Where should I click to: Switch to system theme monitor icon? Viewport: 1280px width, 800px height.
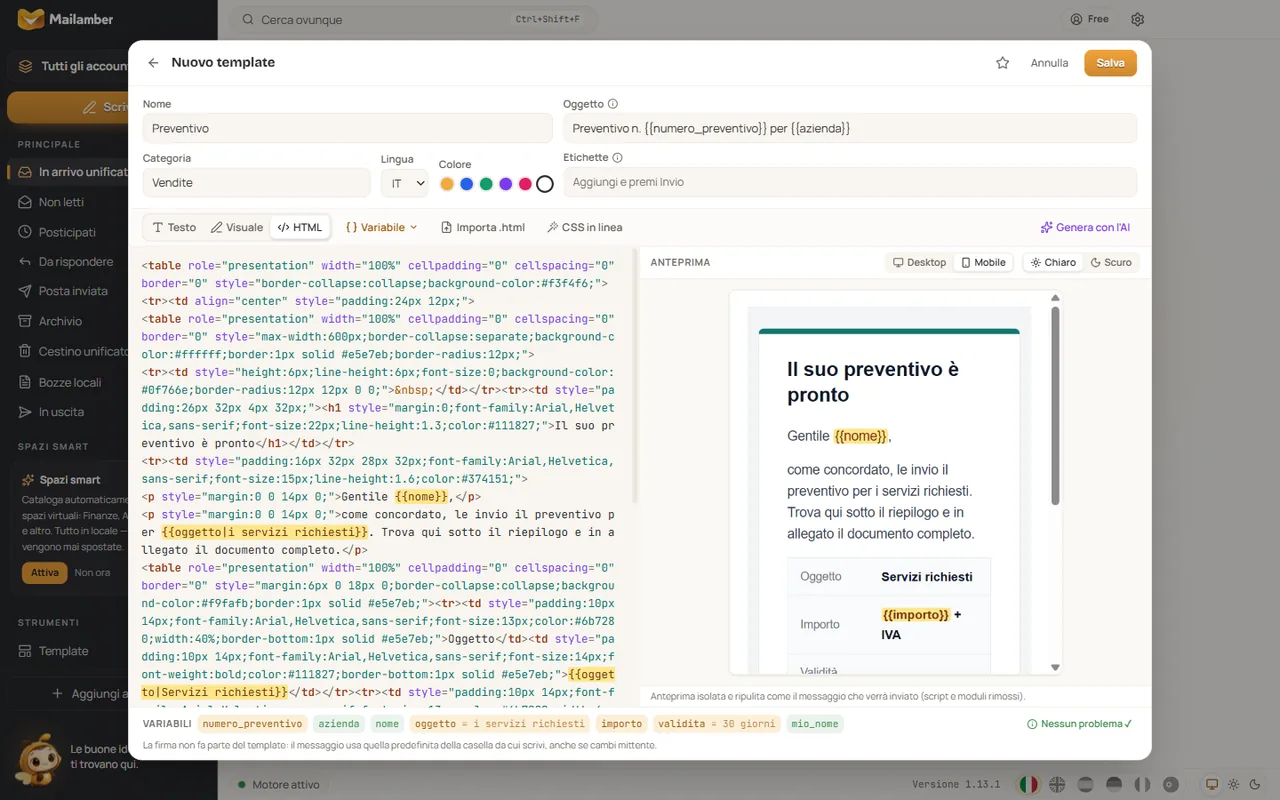(1212, 785)
